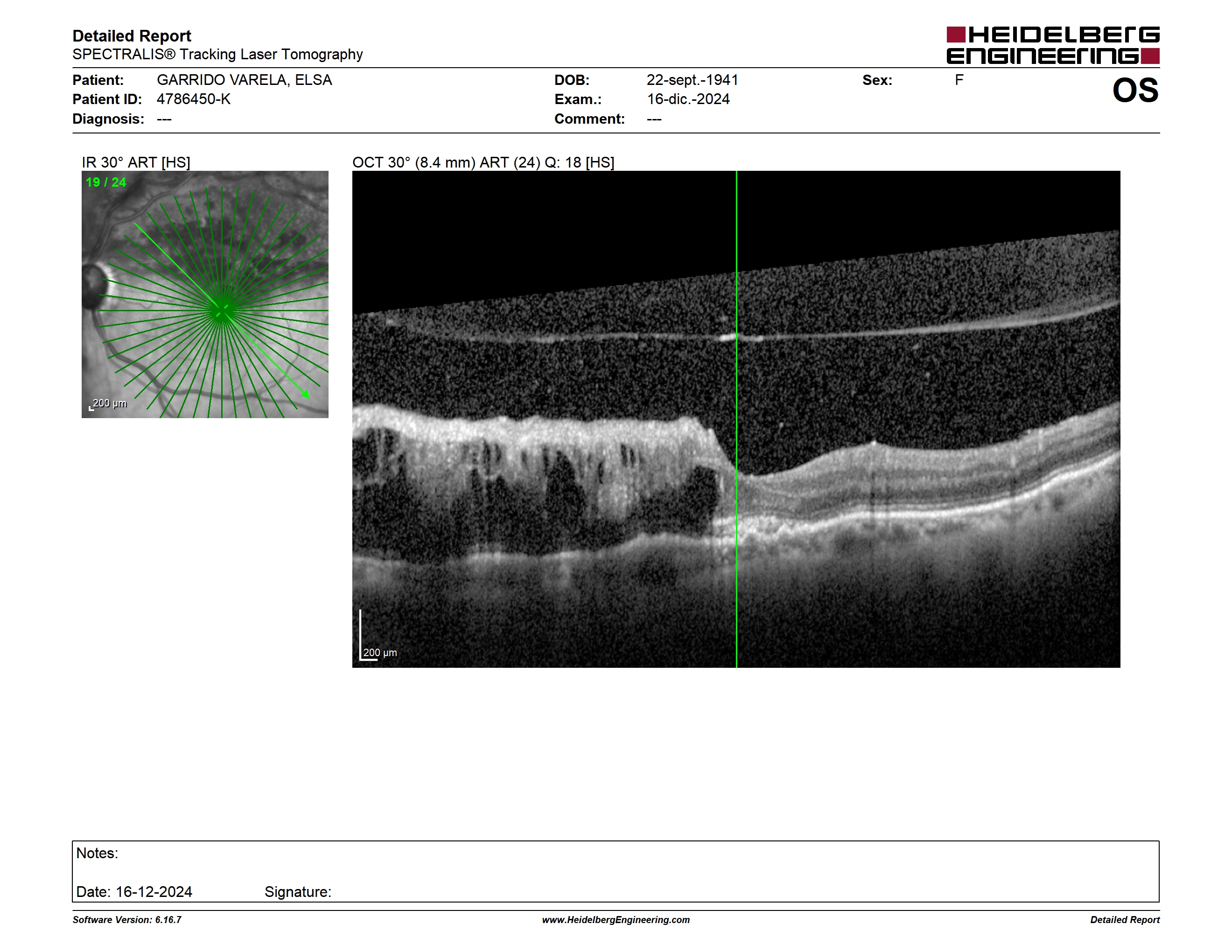This screenshot has height=952, width=1232.
Task: Open www.HeidelbergEngineering.com link
Action: tap(616, 920)
